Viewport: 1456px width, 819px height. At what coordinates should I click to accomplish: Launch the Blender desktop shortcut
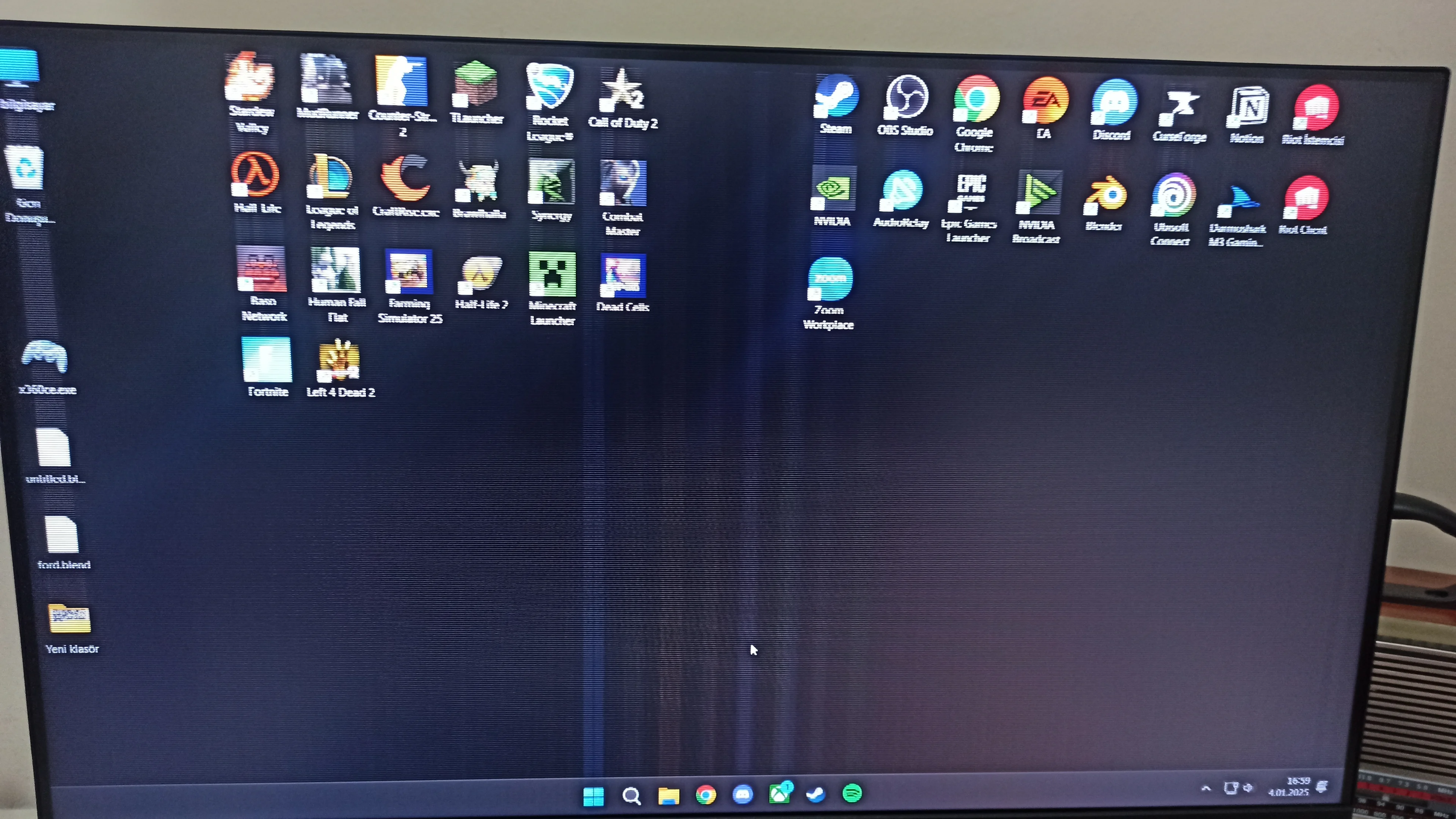[1105, 196]
